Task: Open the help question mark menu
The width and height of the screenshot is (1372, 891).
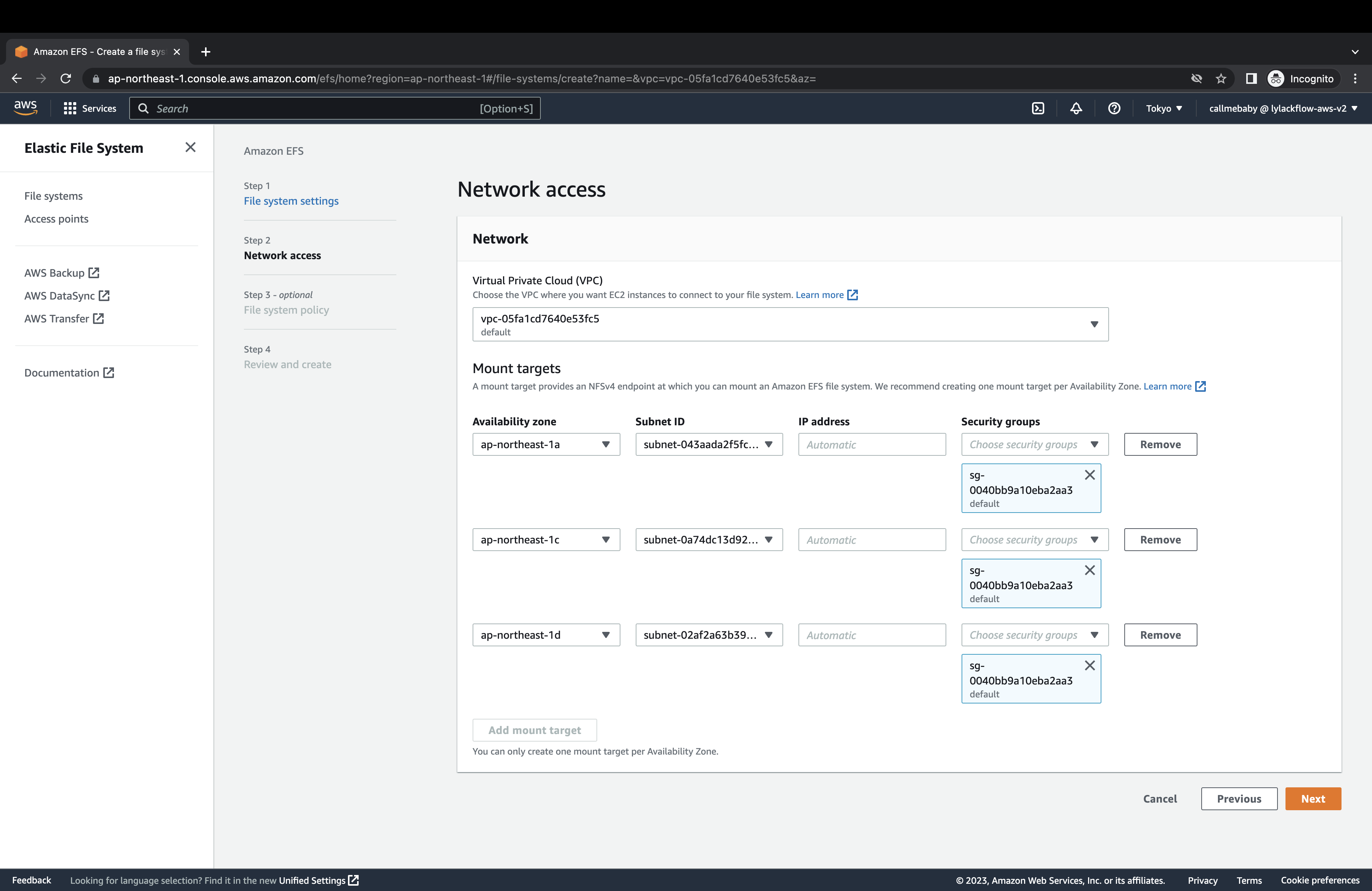Action: [x=1114, y=108]
